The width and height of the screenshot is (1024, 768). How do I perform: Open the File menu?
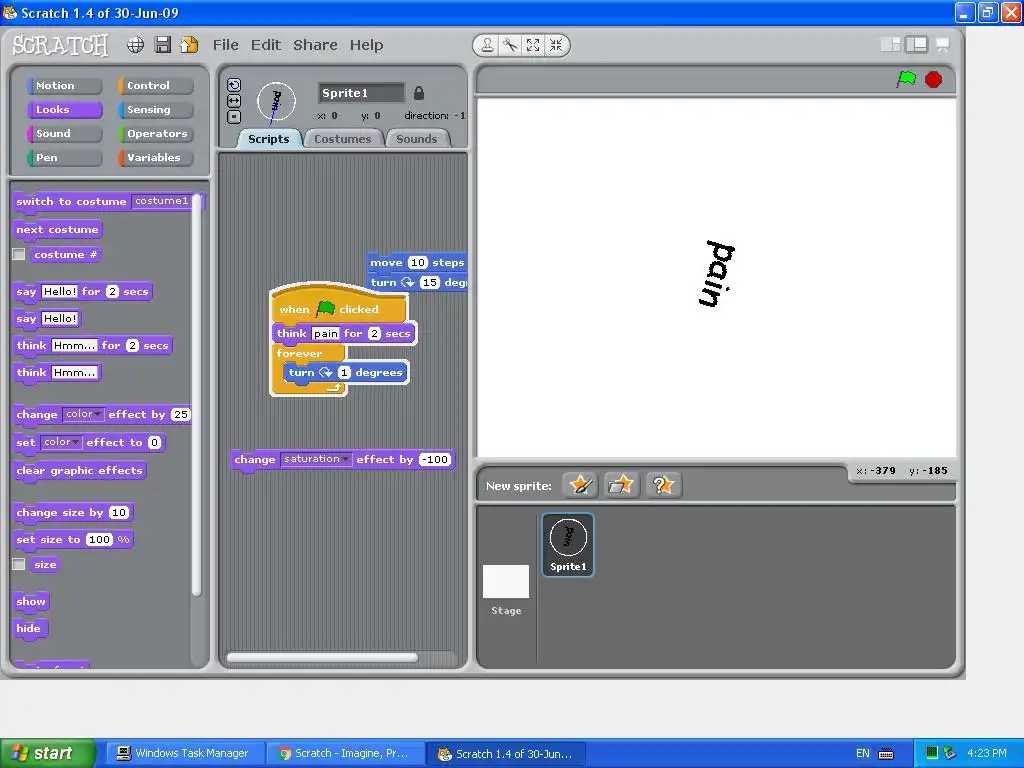point(225,45)
